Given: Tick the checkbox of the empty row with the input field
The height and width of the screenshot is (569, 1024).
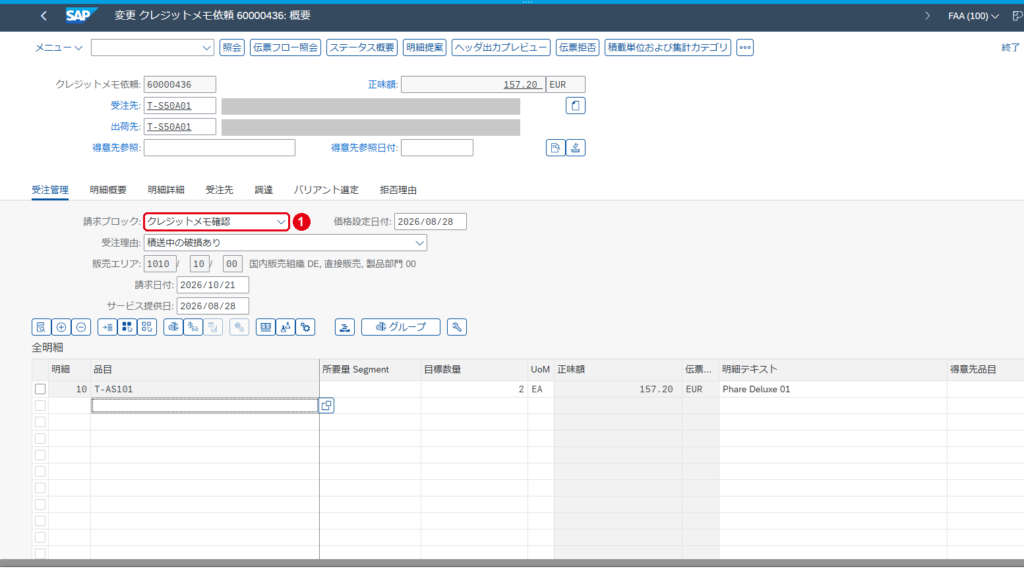Looking at the screenshot, I should [40, 406].
